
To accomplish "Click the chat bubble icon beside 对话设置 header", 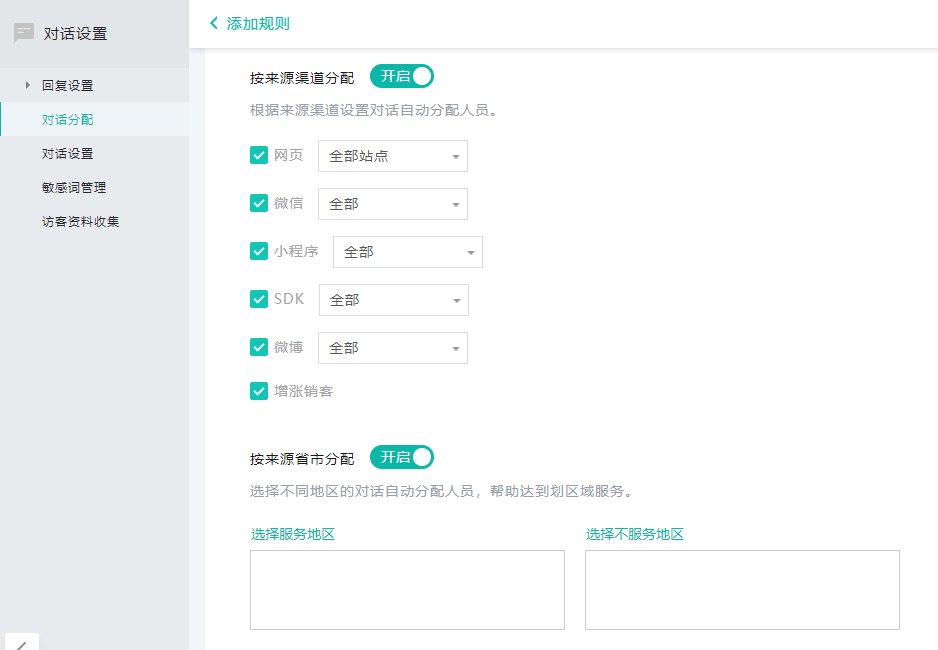I will pos(24,33).
